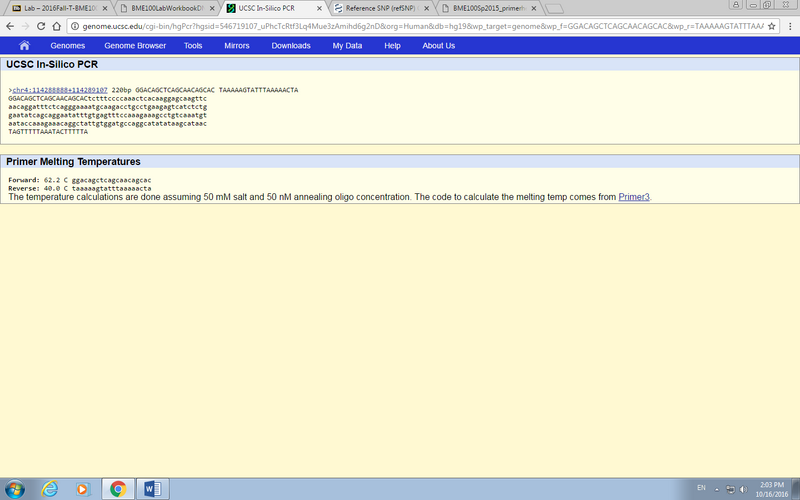The width and height of the screenshot is (800, 500).
Task: Open the My Data menu
Action: point(347,45)
